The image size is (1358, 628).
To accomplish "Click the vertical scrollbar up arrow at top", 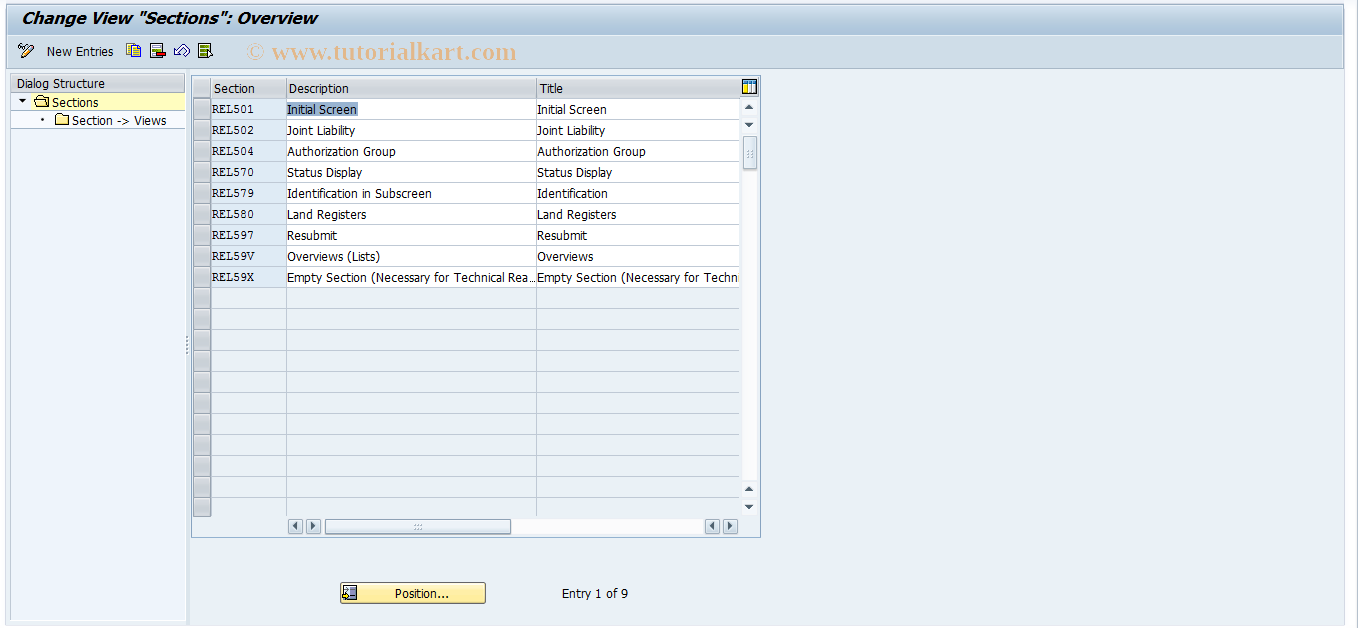I will coord(749,107).
